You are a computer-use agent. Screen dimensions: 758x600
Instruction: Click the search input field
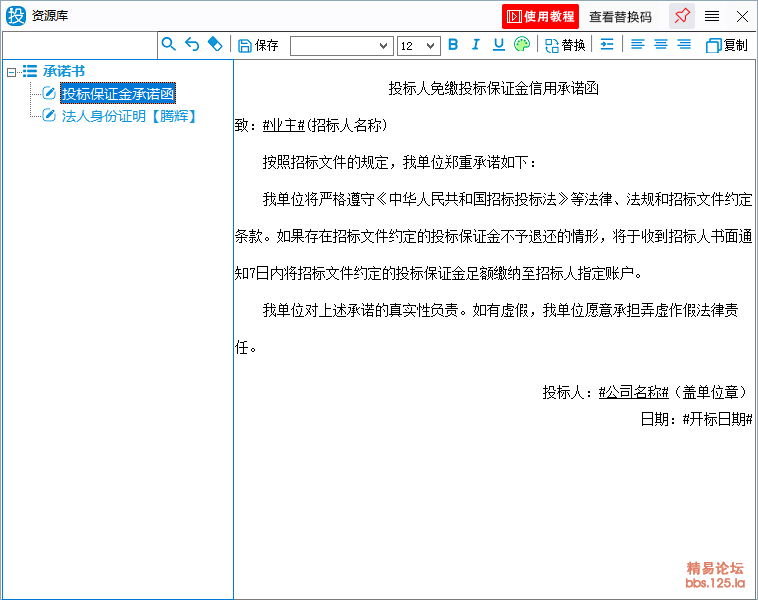80,45
